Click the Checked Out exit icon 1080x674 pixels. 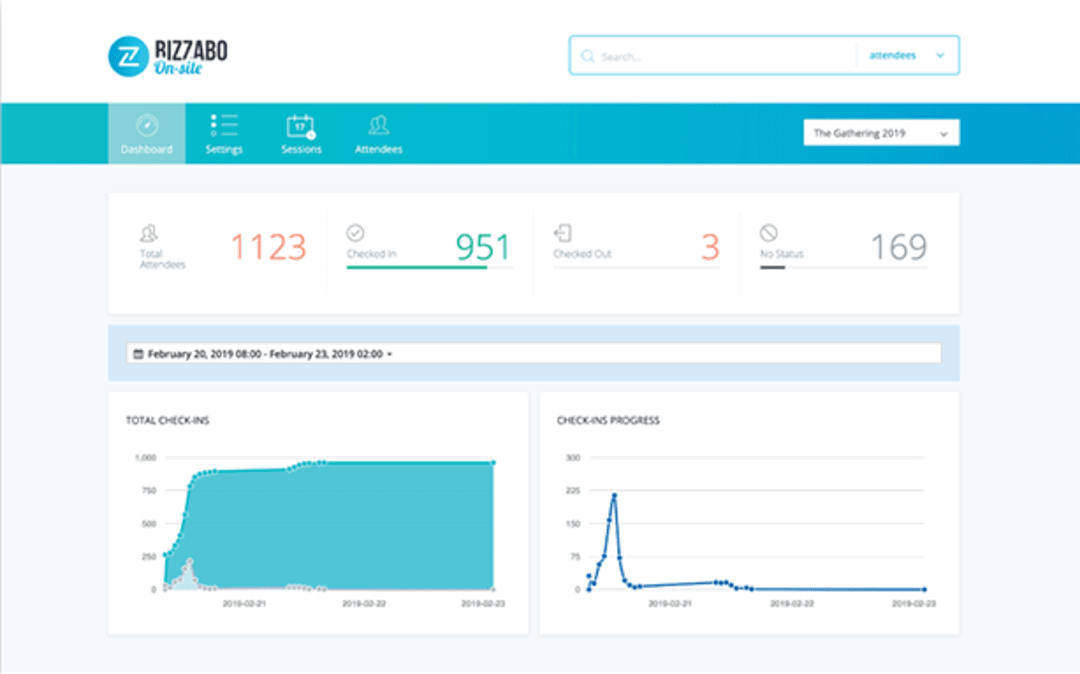[x=561, y=230]
